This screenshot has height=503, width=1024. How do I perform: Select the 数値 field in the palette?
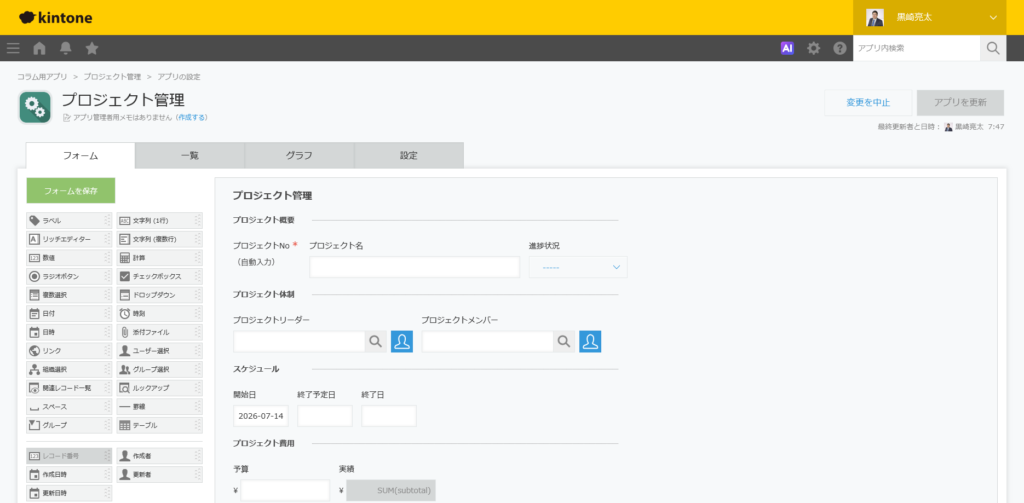tap(69, 258)
